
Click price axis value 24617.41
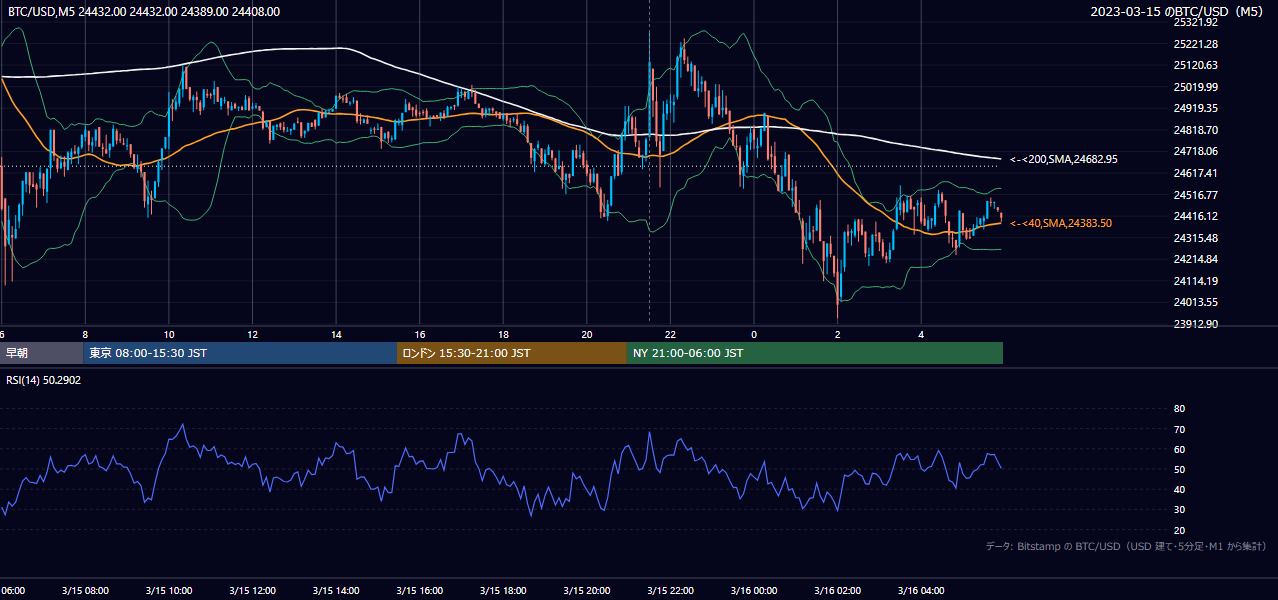1195,173
